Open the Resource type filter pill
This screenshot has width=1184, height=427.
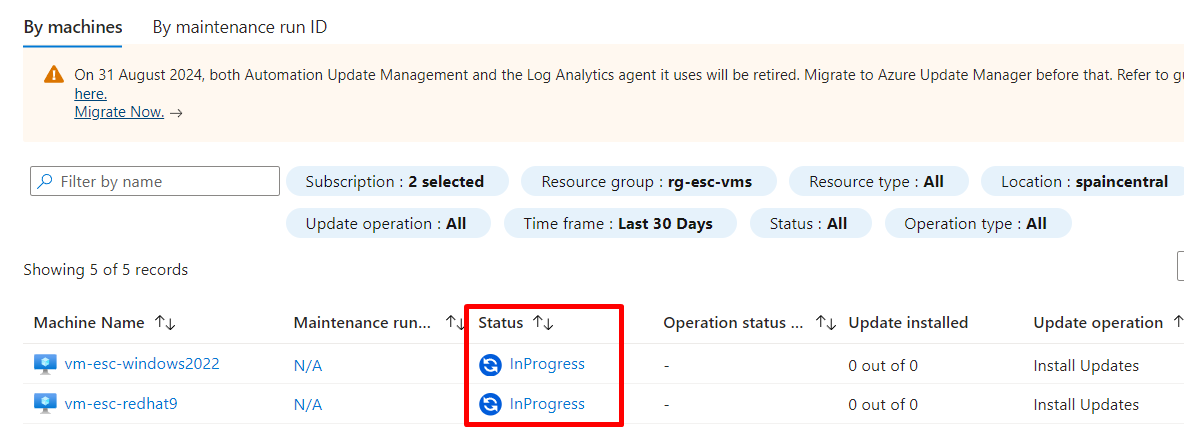pos(878,181)
